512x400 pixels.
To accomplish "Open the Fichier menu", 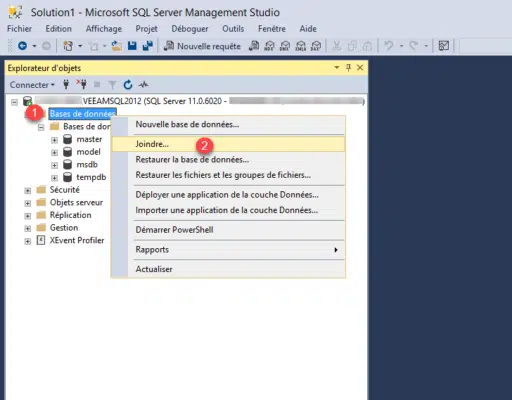I will pyautogui.click(x=20, y=29).
